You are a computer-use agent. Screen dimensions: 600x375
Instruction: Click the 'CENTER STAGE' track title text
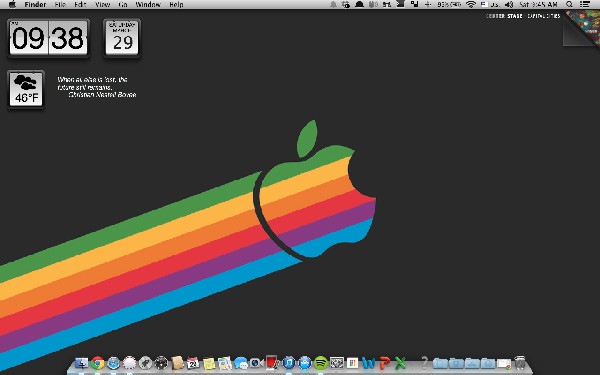coord(504,16)
